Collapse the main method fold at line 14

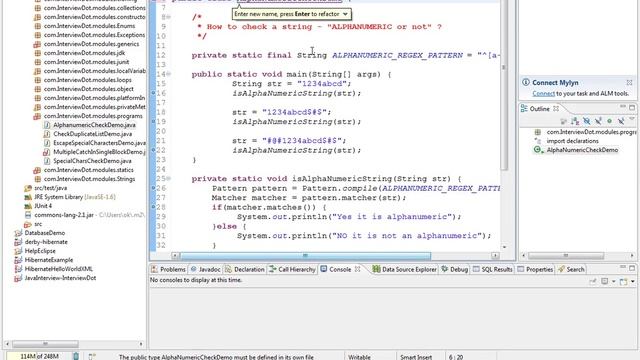click(168, 74)
